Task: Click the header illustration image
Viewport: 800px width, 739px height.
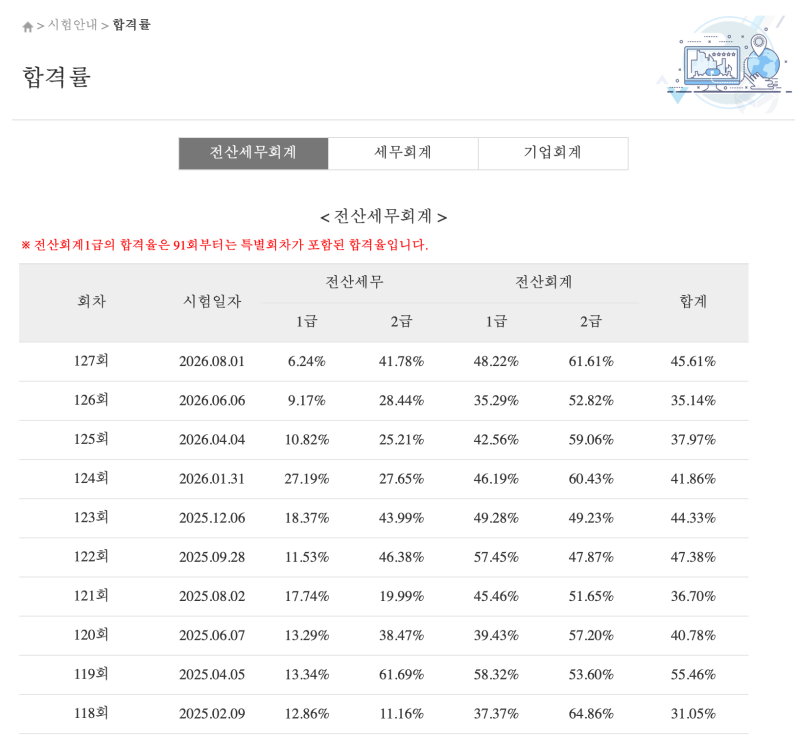Action: pyautogui.click(x=725, y=62)
